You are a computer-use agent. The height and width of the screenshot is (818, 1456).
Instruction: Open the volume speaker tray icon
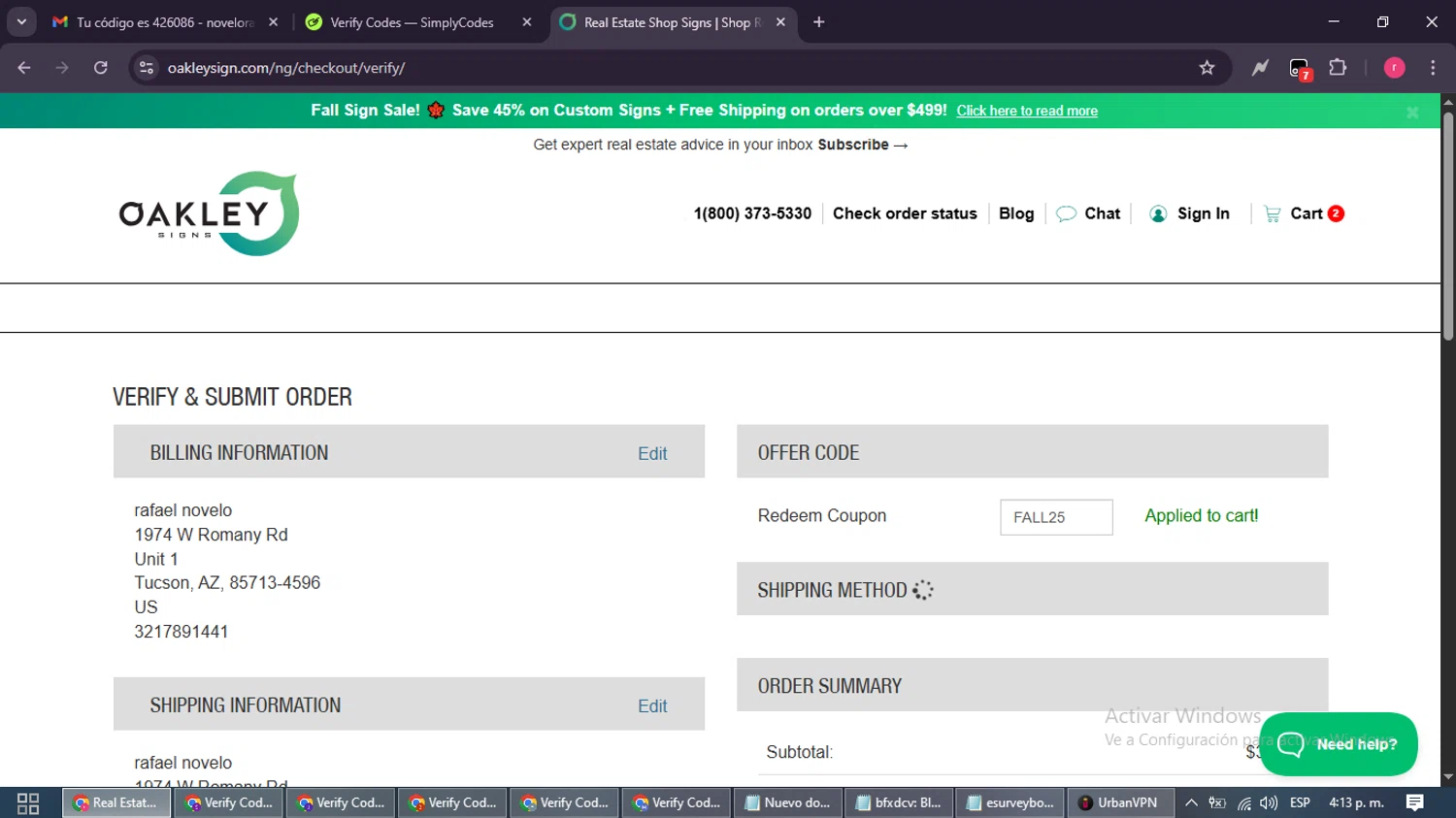[1269, 802]
